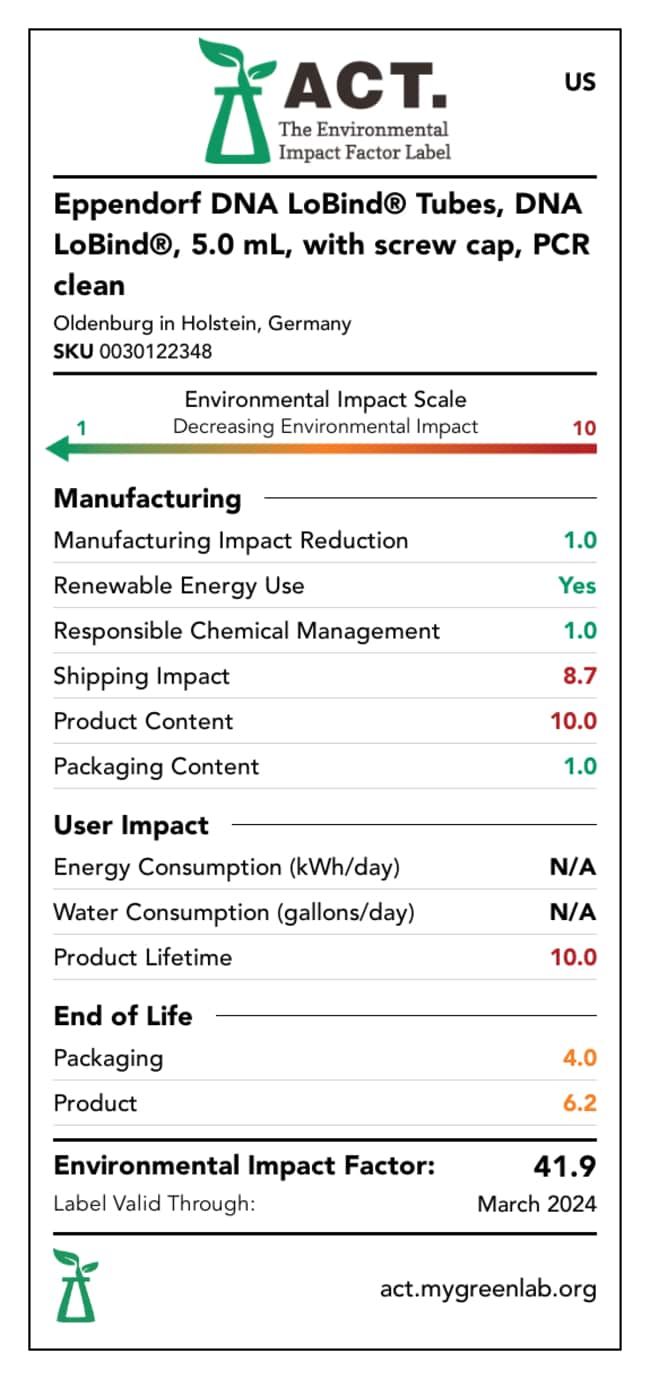Click the US region label
The height and width of the screenshot is (1379, 650).
[580, 82]
